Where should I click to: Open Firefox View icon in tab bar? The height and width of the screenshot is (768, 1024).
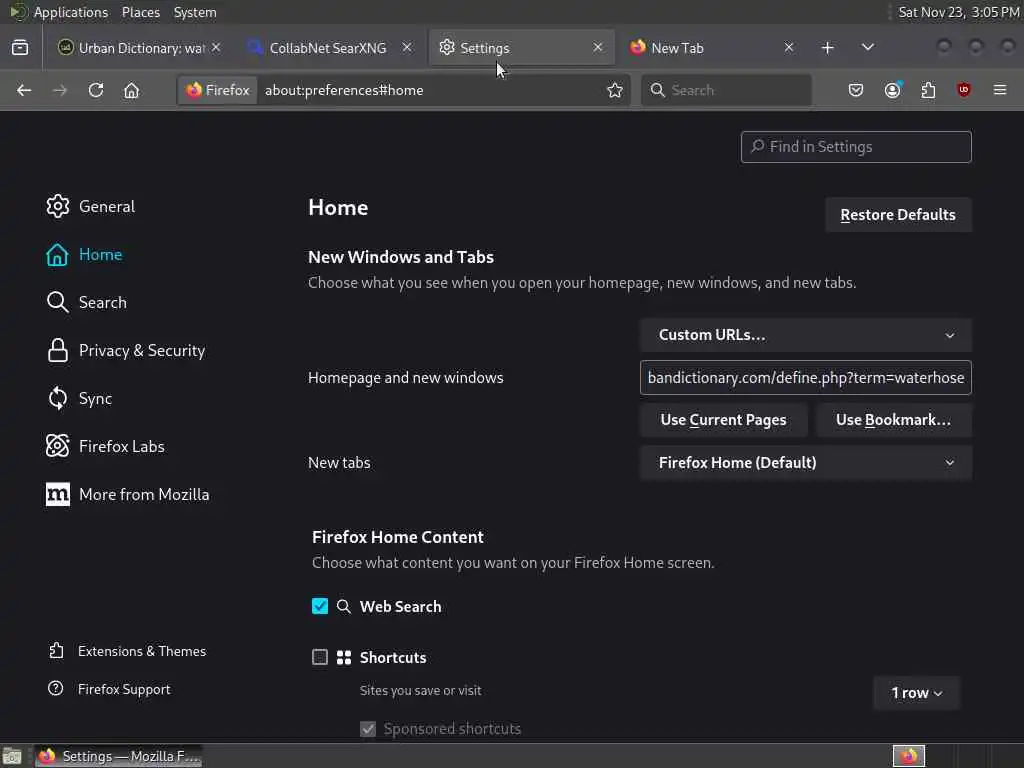(20, 48)
